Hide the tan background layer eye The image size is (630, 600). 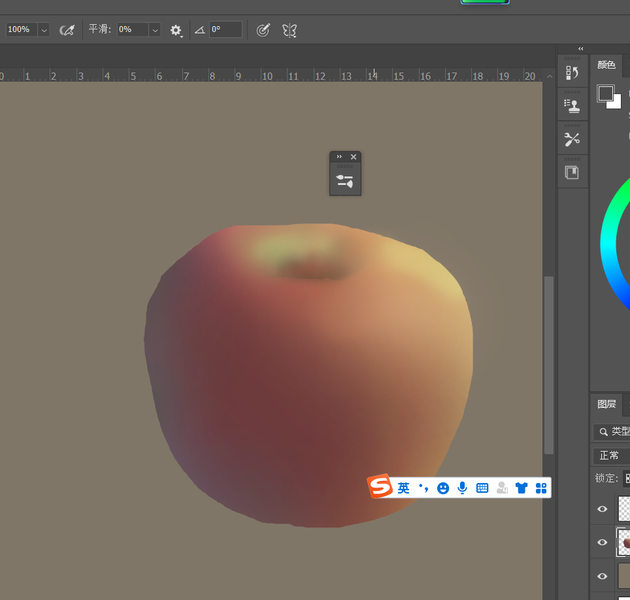602,576
